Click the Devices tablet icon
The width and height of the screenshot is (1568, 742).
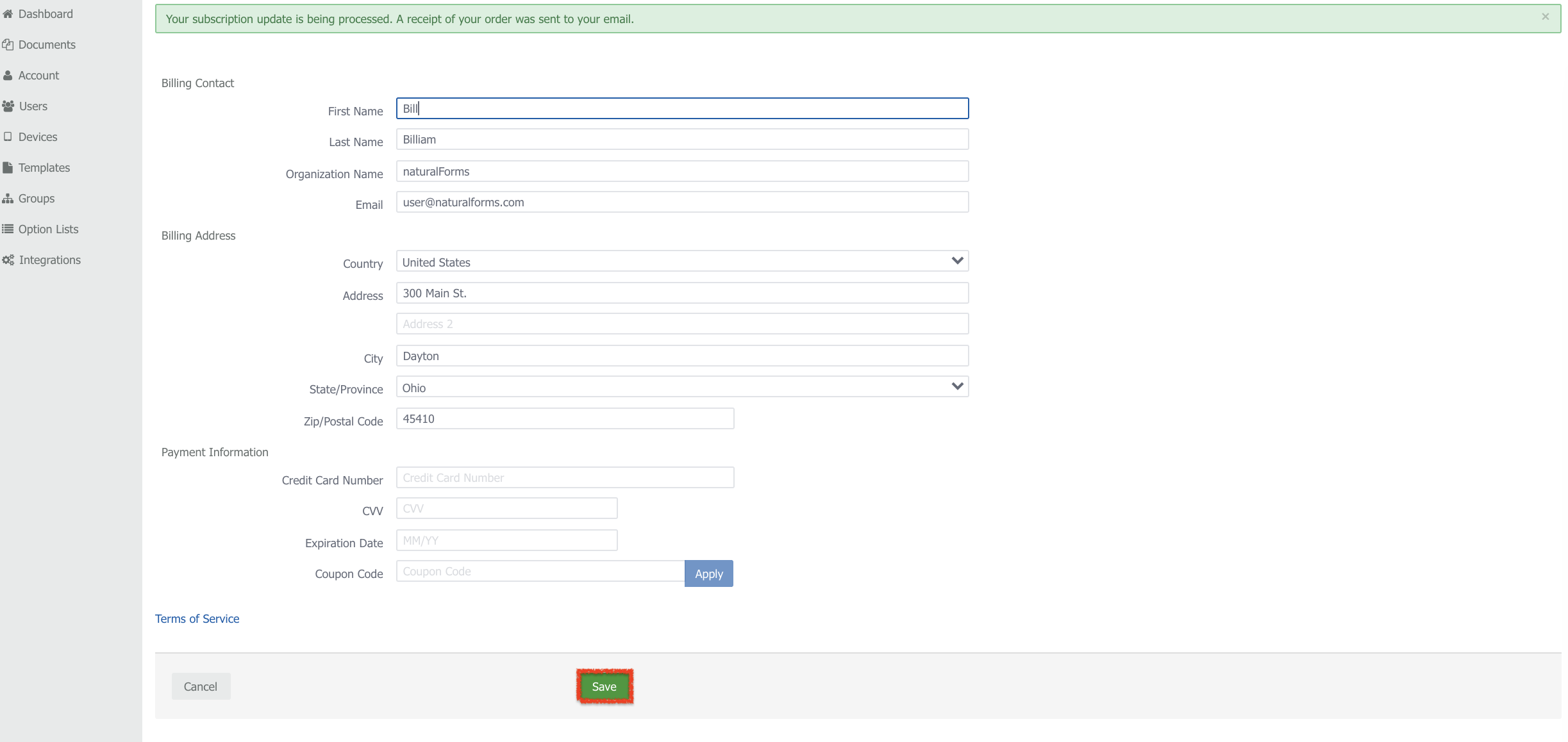point(8,137)
